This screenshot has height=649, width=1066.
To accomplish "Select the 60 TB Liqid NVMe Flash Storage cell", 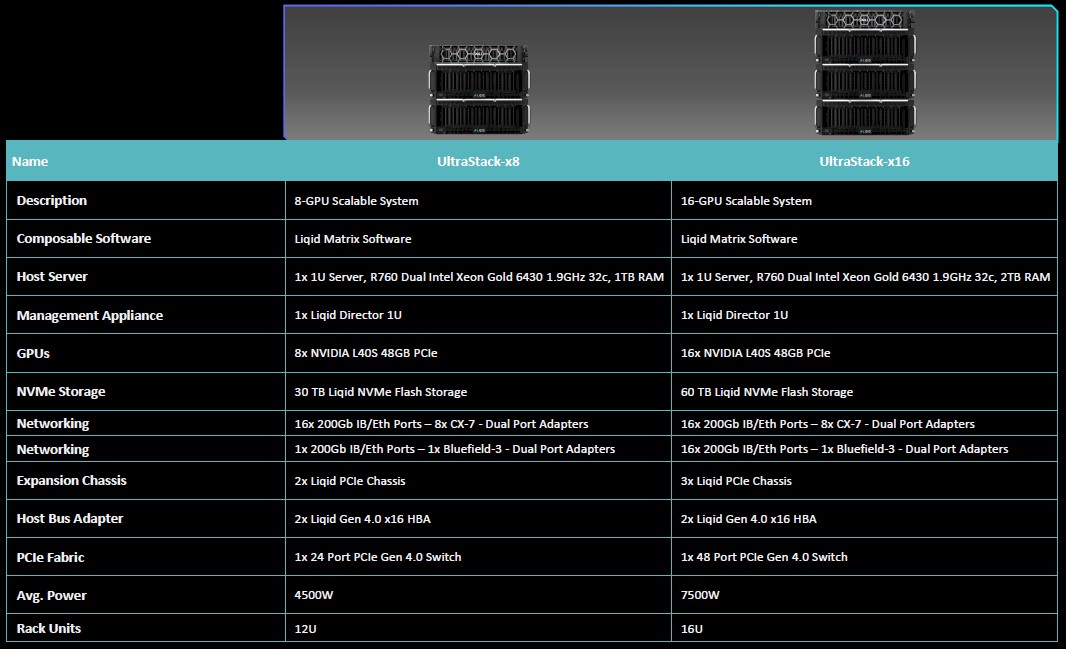I will pos(767,392).
